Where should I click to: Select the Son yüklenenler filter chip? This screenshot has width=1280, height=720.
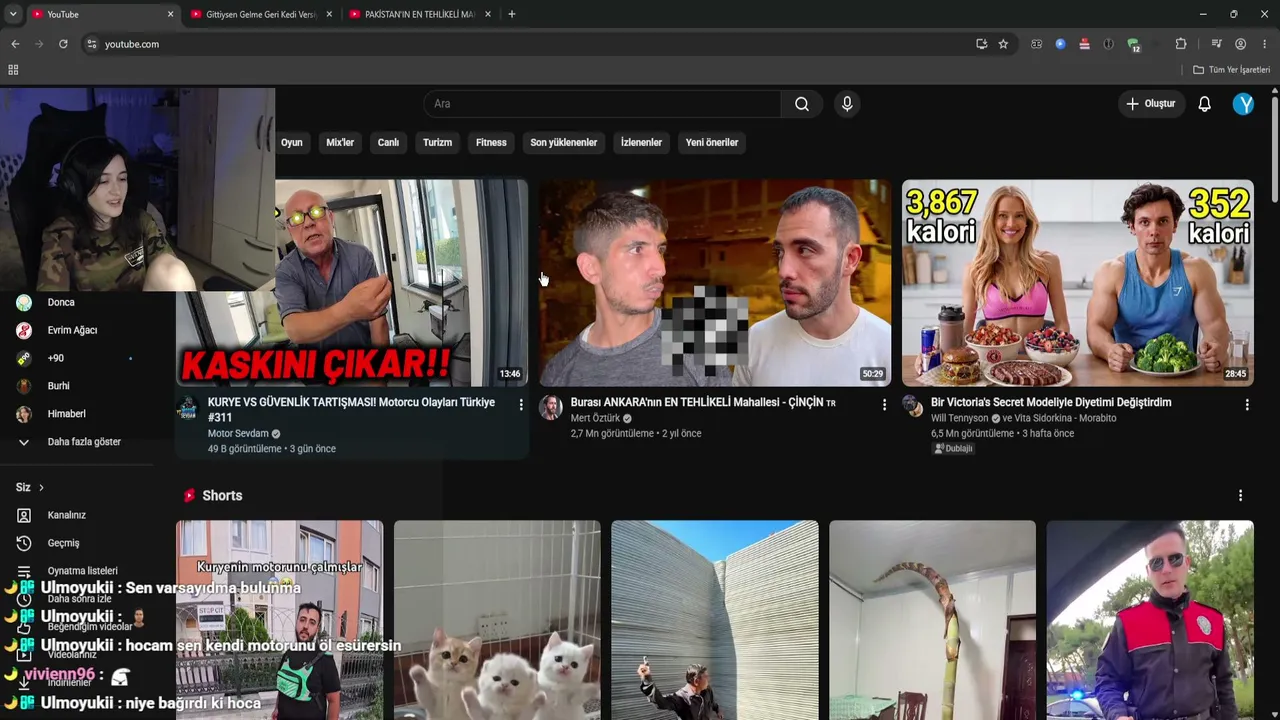(x=564, y=143)
